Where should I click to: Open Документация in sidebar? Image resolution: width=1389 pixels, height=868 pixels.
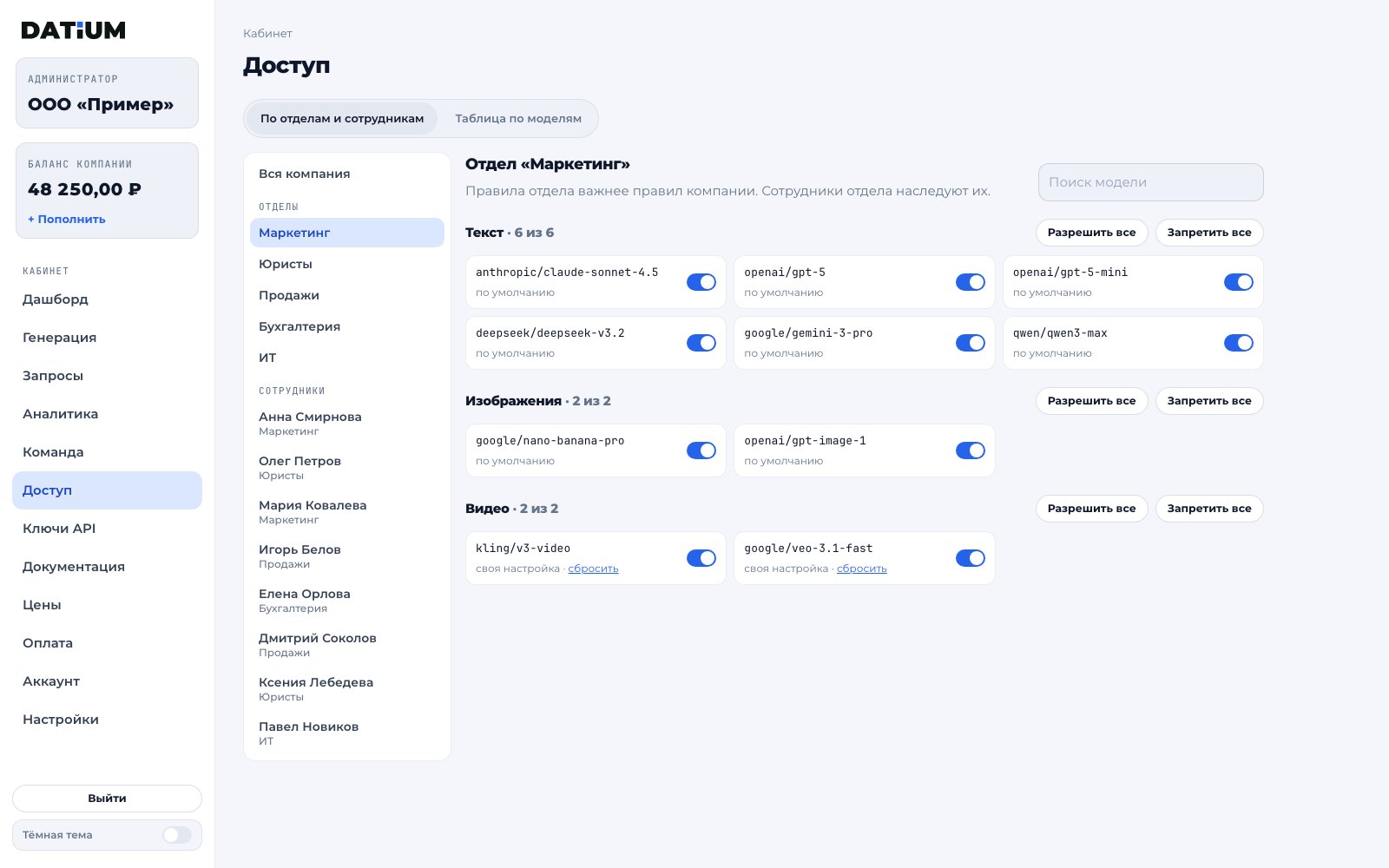[x=107, y=567]
